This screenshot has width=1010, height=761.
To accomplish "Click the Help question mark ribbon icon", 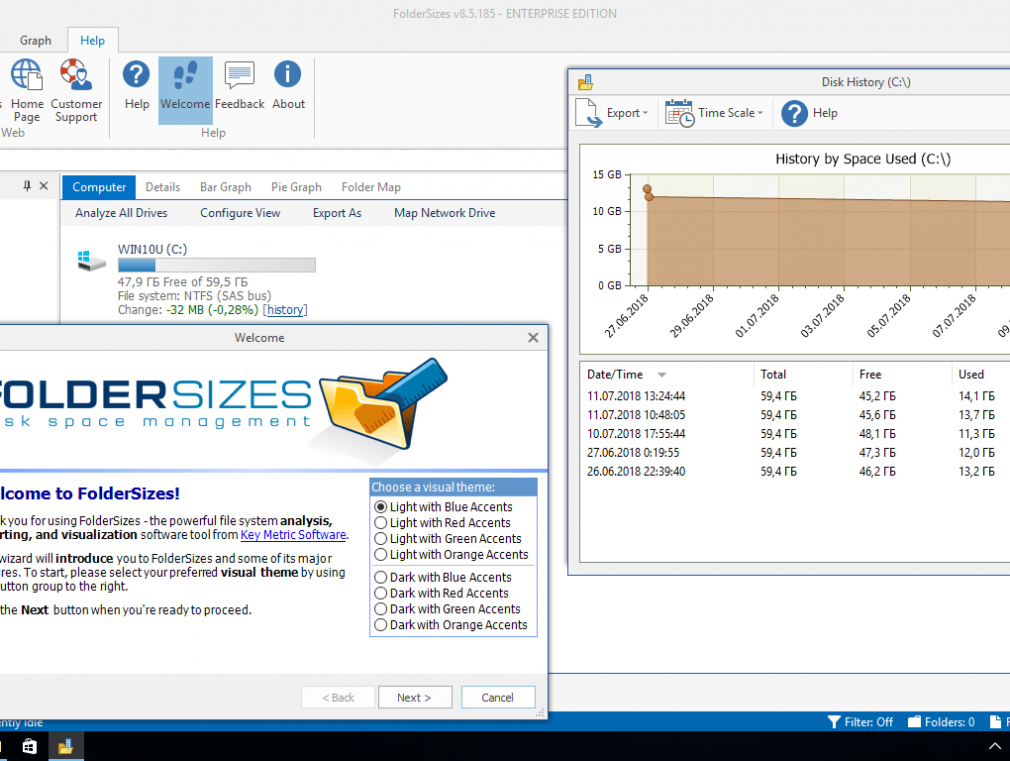I will coord(137,75).
